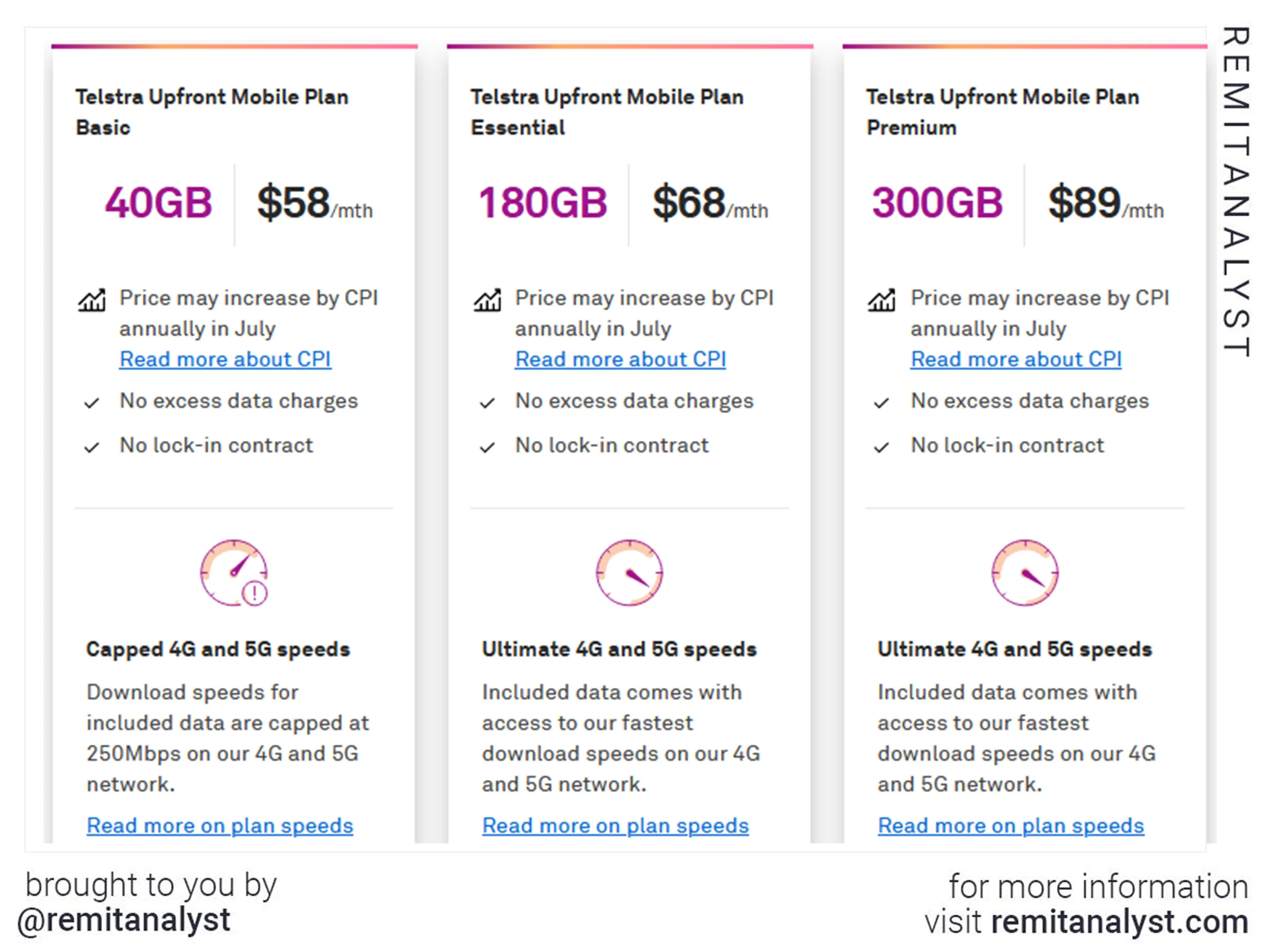Toggle No excess data charges on Essential plan

point(634,401)
